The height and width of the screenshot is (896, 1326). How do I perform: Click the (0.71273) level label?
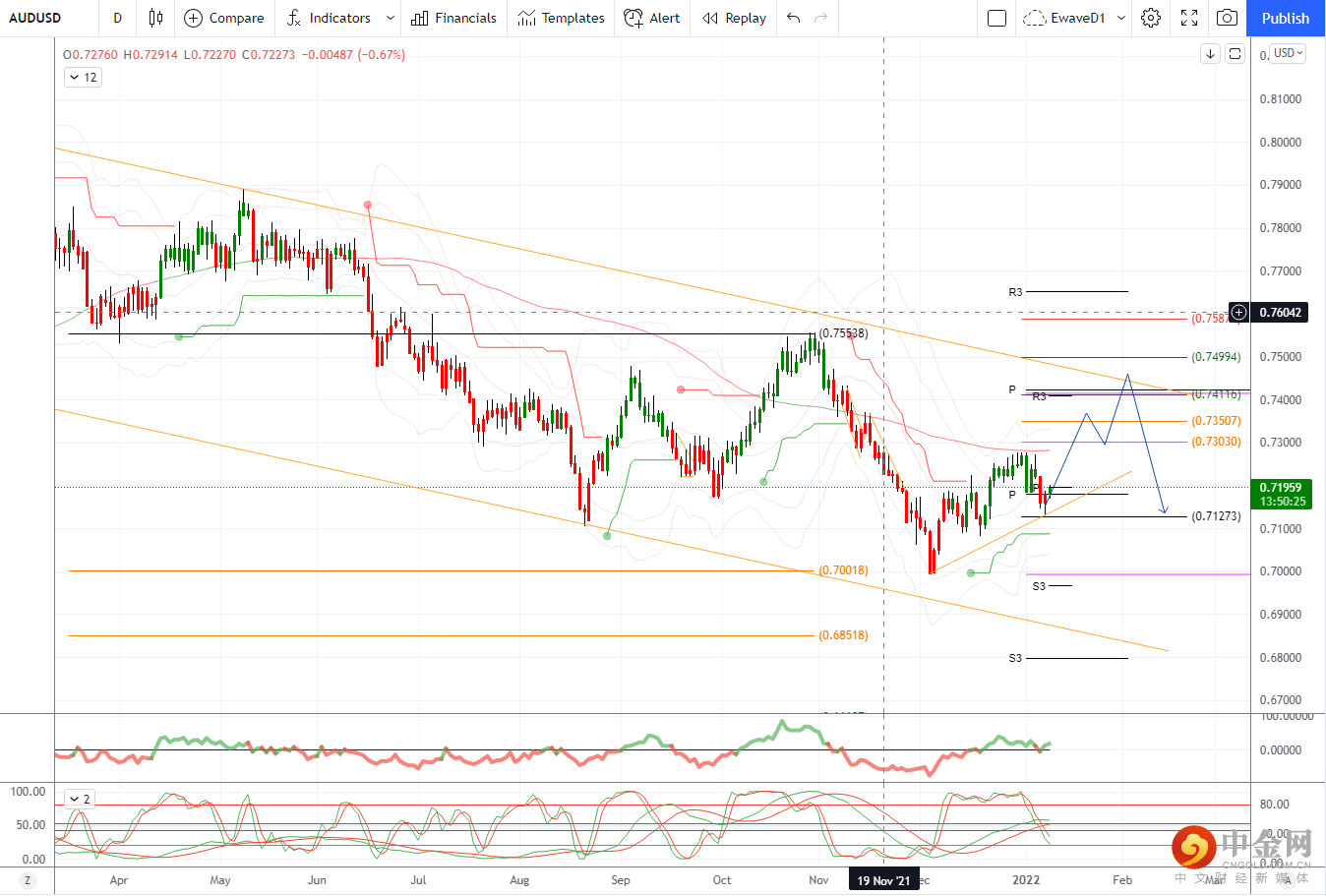[1216, 516]
